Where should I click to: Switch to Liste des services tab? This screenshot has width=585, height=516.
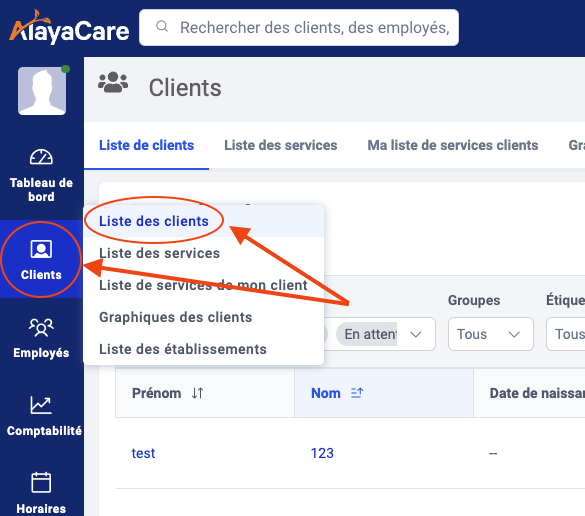tap(281, 145)
